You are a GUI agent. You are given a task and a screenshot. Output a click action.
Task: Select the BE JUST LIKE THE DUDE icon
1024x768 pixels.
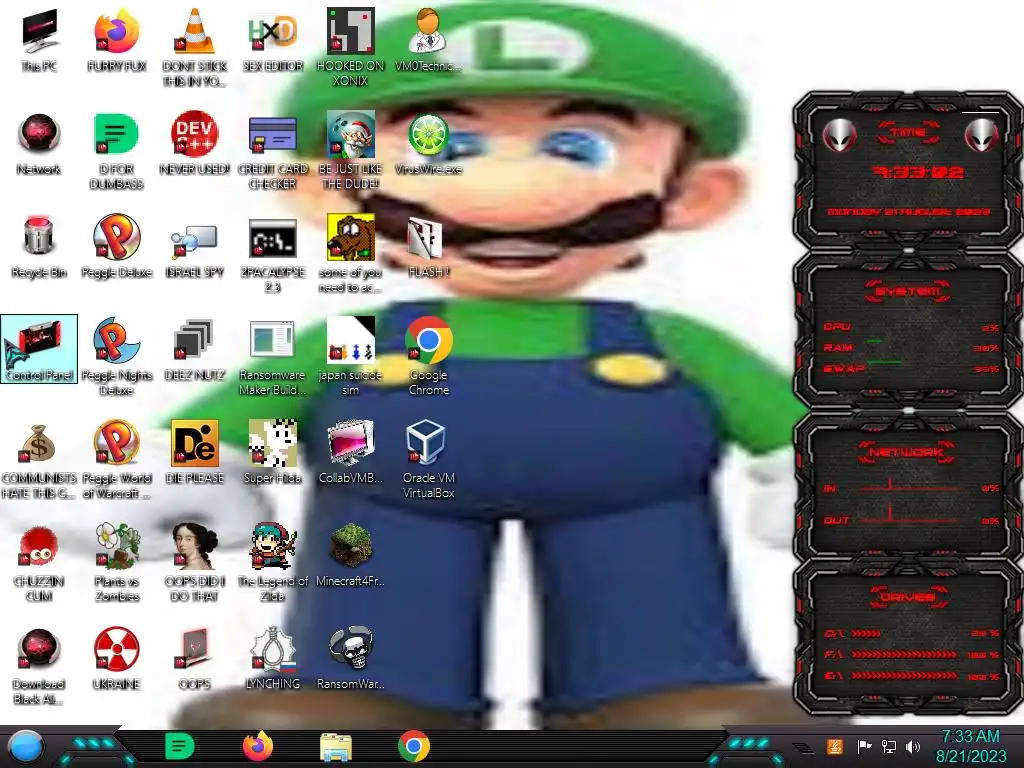tap(351, 150)
